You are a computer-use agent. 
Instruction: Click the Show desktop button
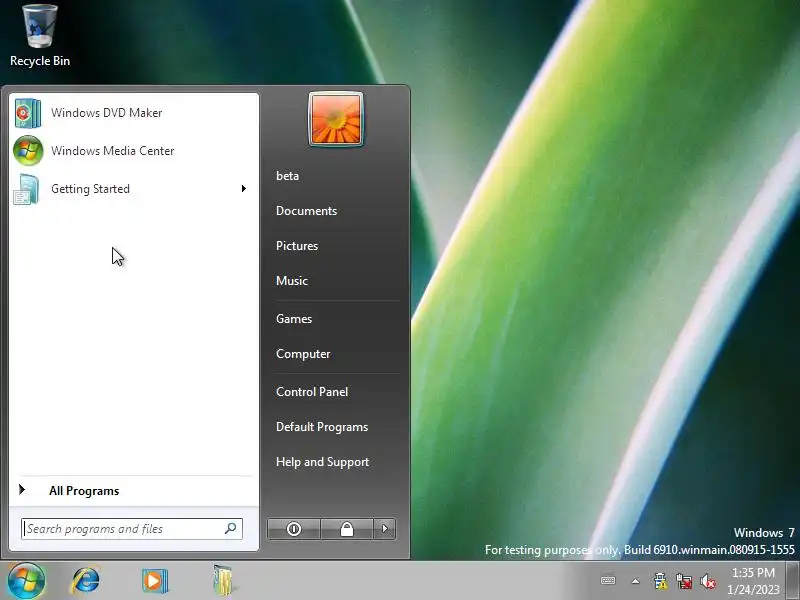click(x=792, y=581)
